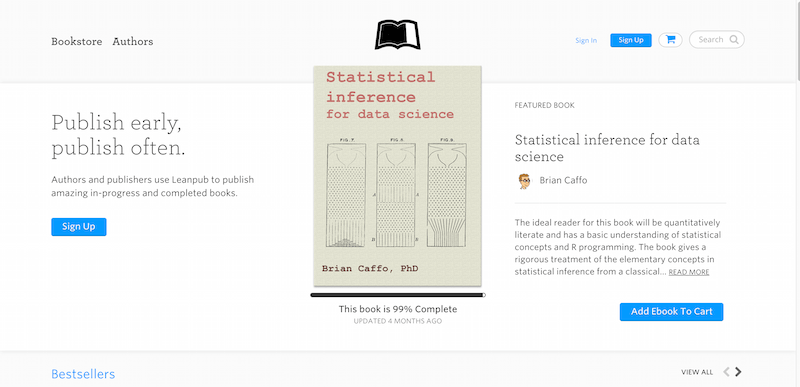Open the Authors menu
Viewport: 800px width, 387px height.
(x=133, y=41)
